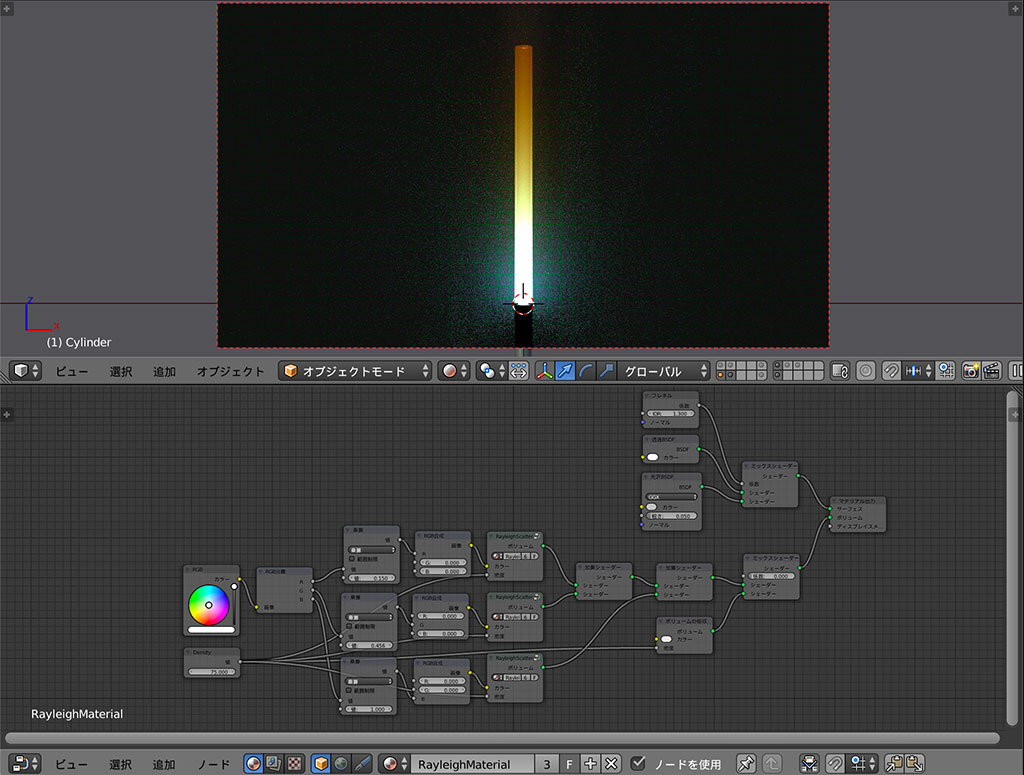Click the material user count 3 button

(547, 763)
